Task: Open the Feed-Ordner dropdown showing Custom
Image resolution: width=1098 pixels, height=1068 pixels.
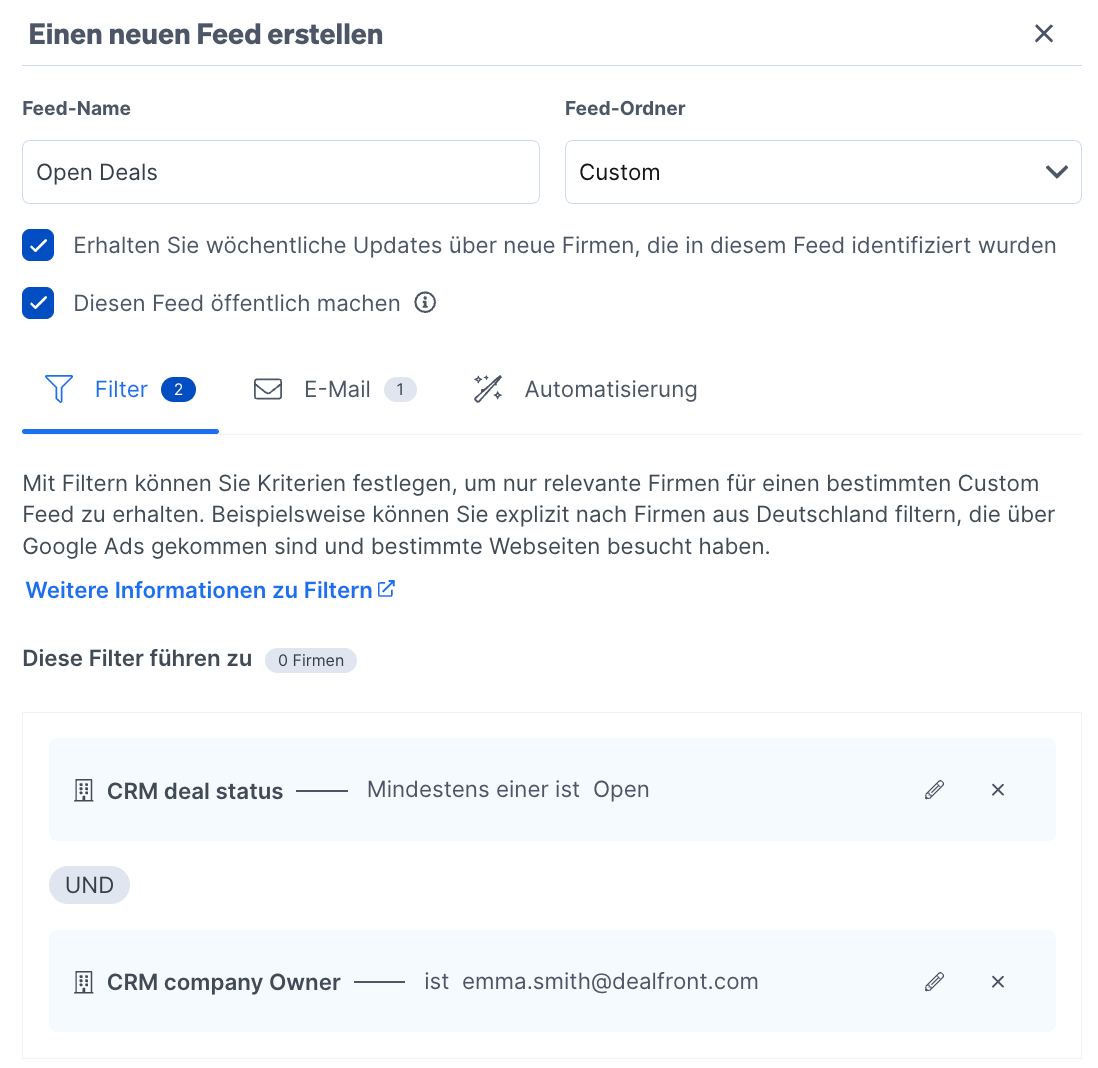Action: point(823,171)
